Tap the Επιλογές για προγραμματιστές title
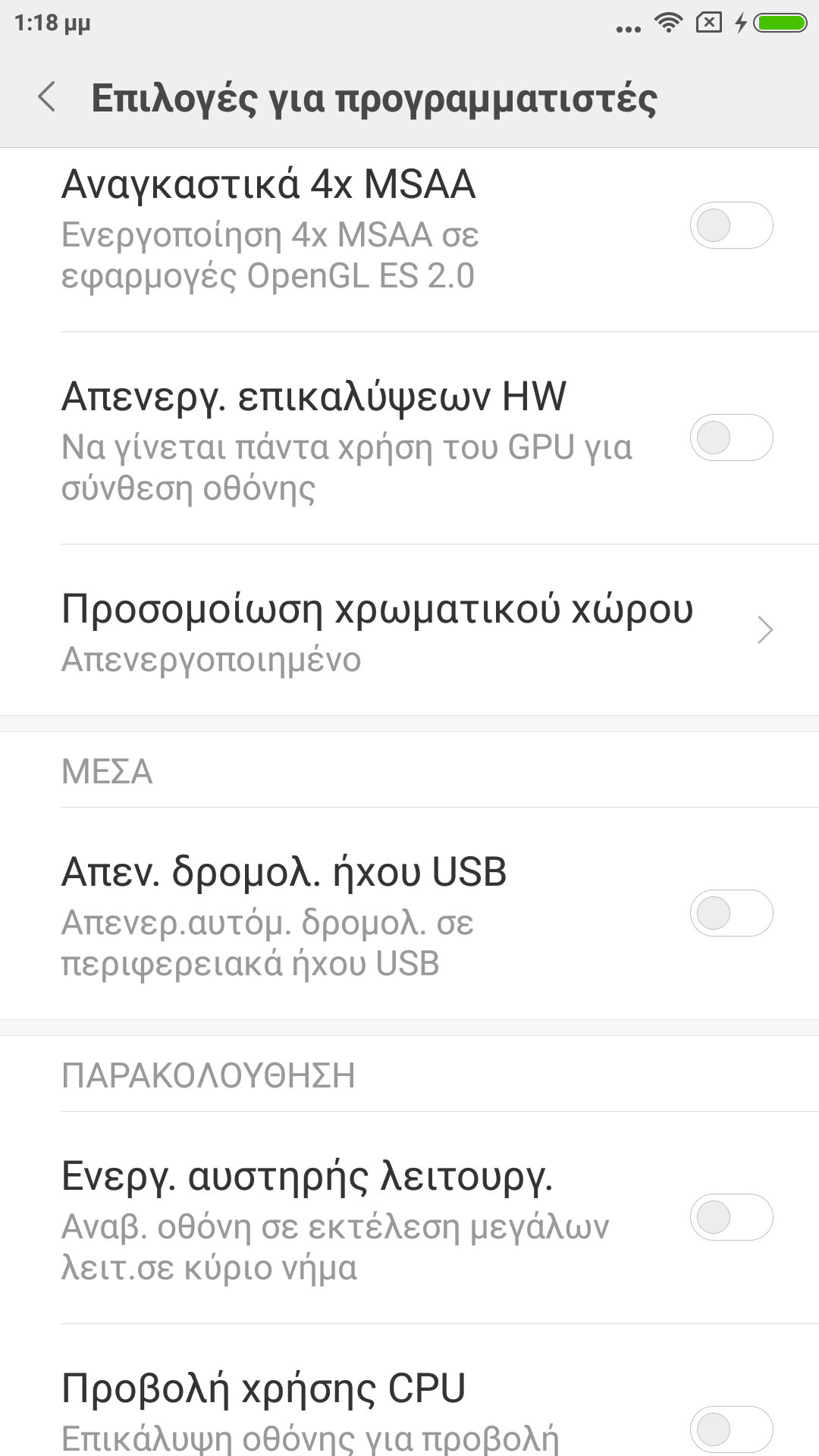 click(374, 99)
